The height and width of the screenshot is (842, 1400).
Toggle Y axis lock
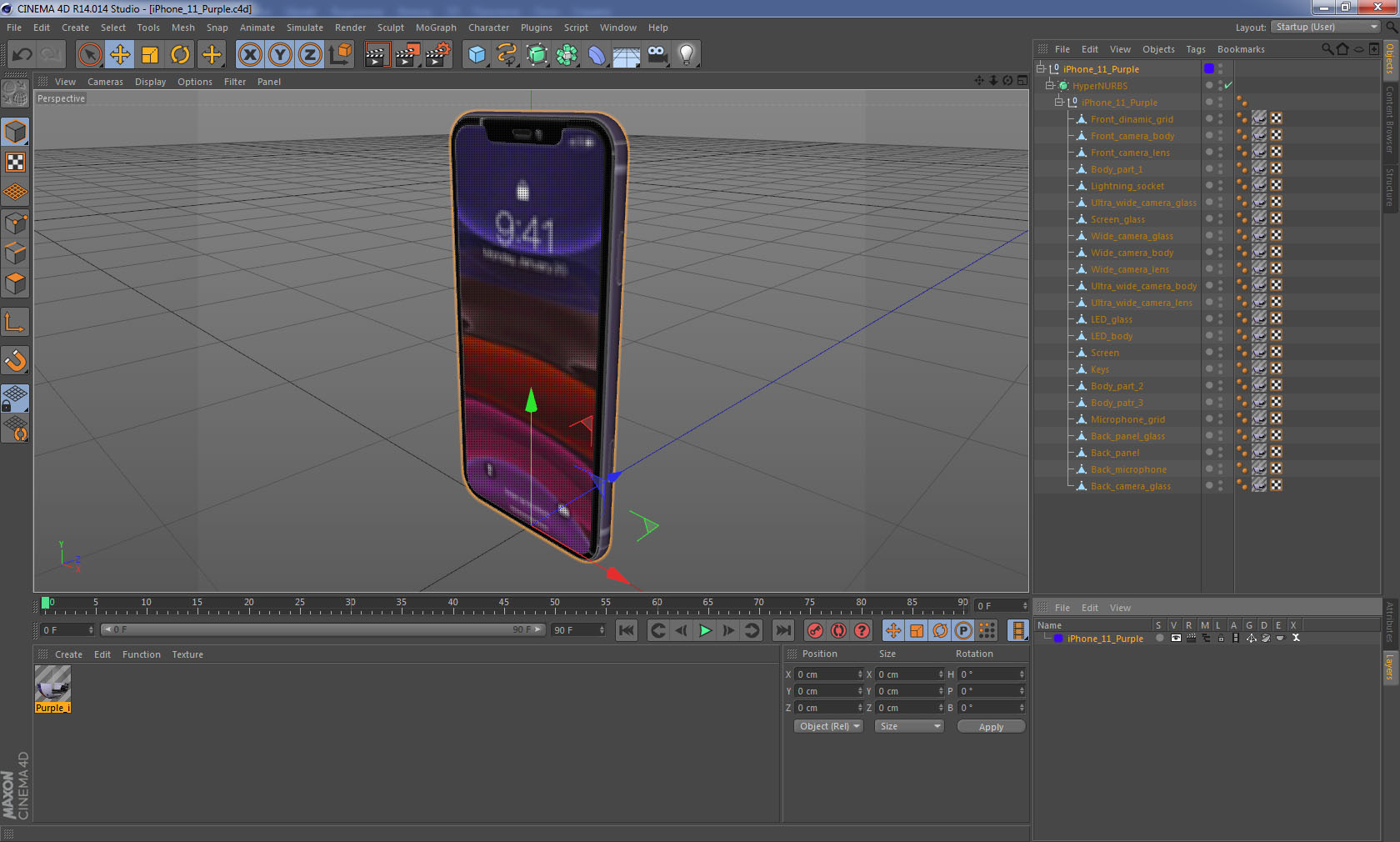[x=280, y=55]
